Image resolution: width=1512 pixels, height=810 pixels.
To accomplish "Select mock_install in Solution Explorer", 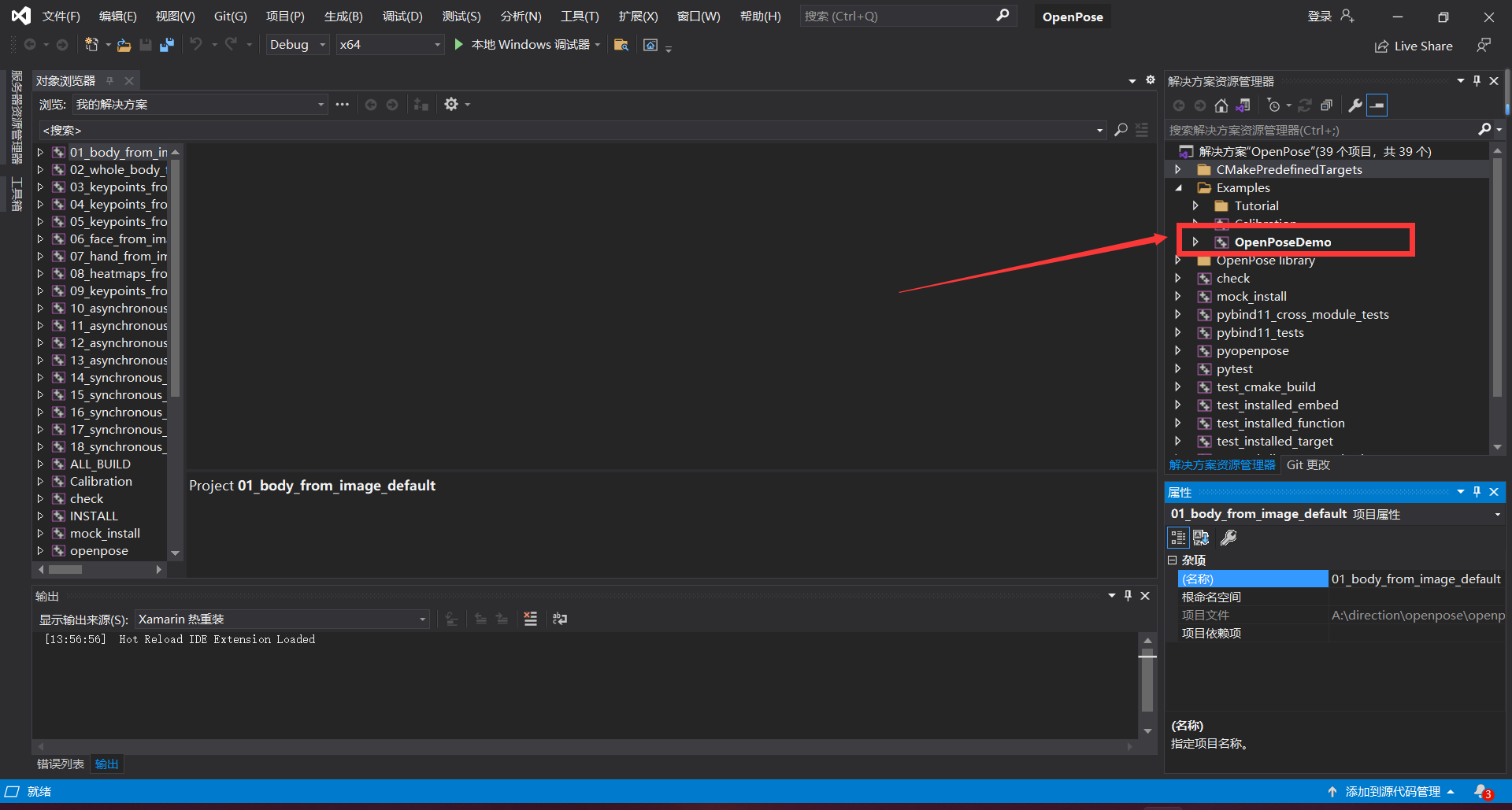I will [x=1251, y=296].
